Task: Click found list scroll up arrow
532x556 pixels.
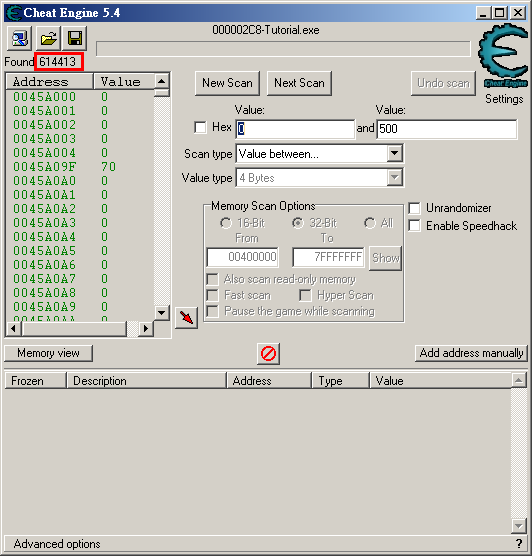Action: click(x=162, y=81)
